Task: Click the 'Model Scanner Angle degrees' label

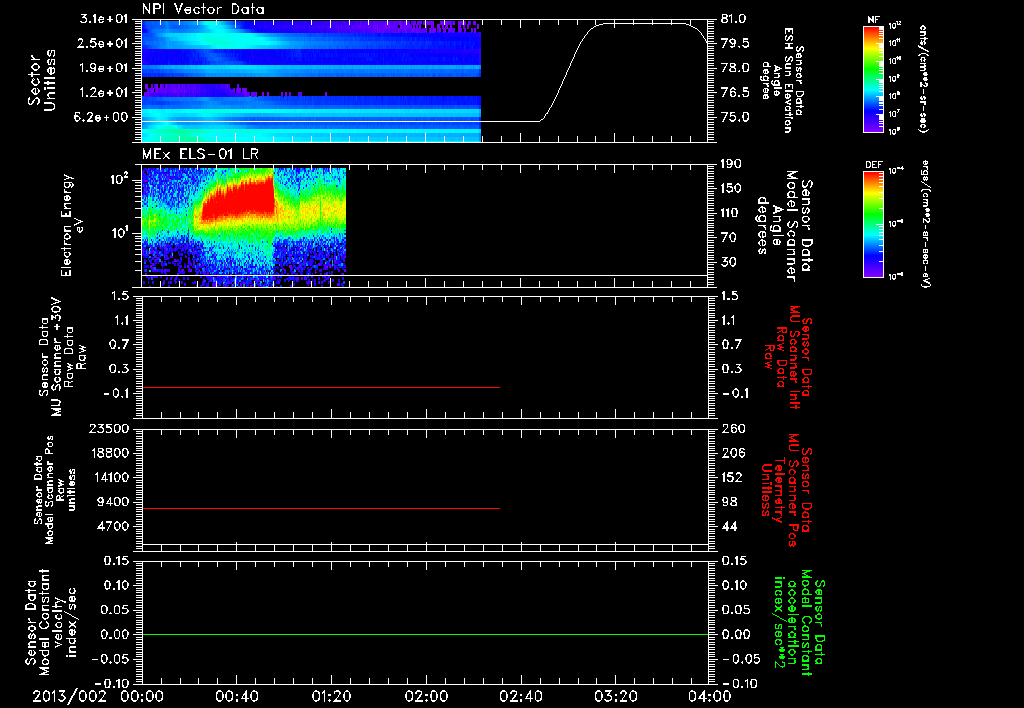Action: click(x=784, y=226)
